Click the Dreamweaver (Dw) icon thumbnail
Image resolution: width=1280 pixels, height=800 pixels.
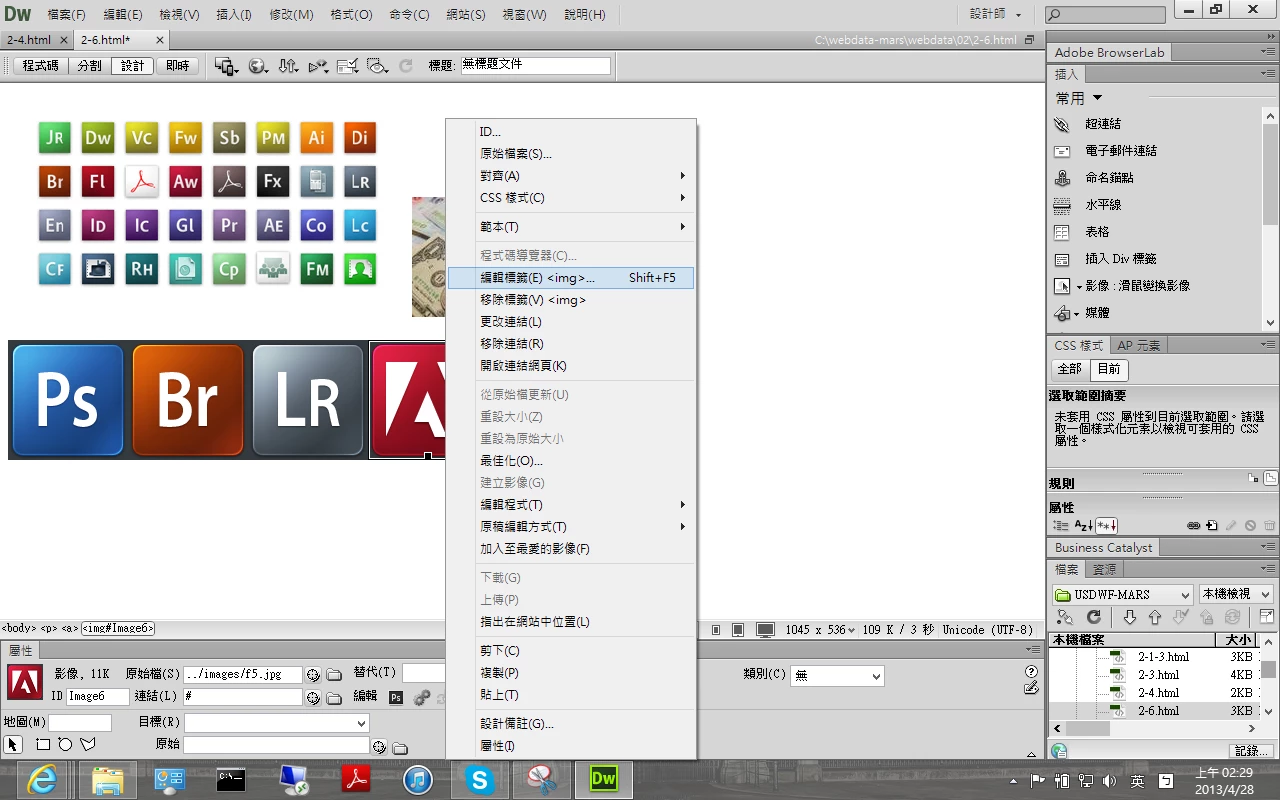pyautogui.click(x=98, y=138)
